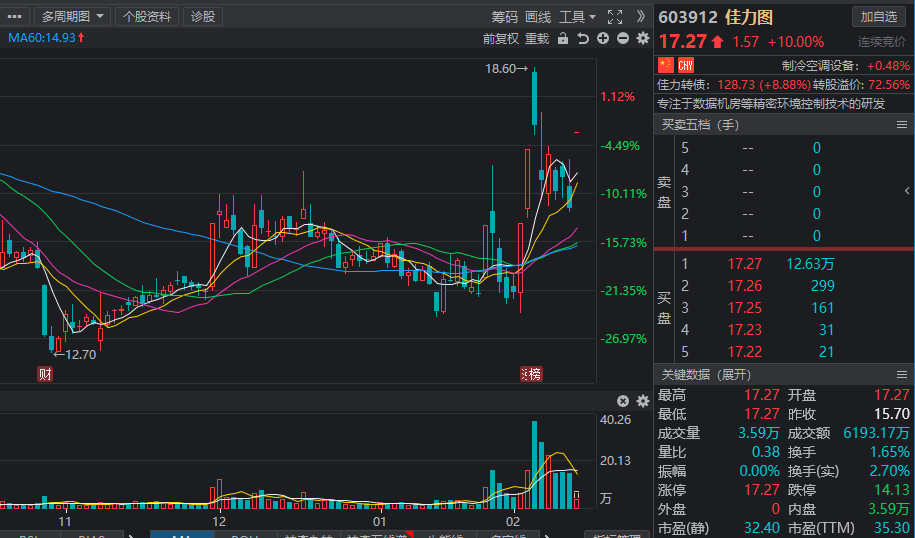Select bid level 4 price 17.23
The height and width of the screenshot is (538, 915).
pyautogui.click(x=744, y=330)
